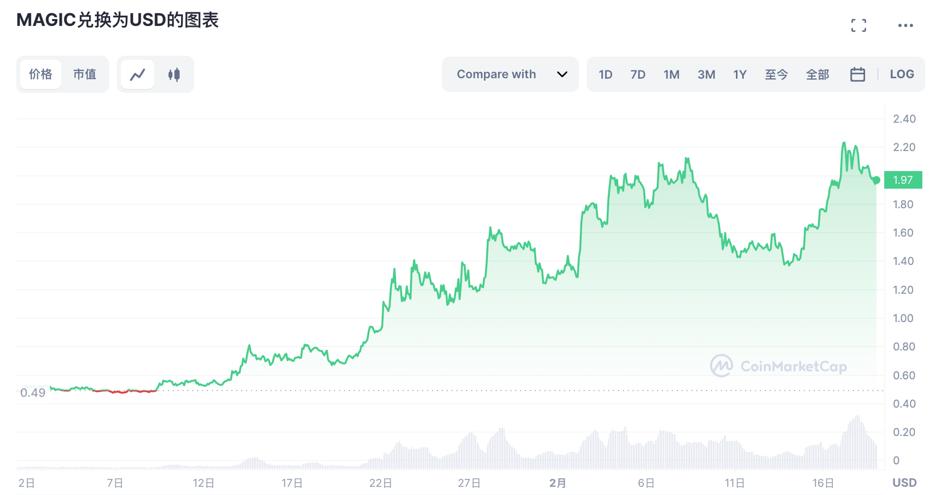Click the green endpoint dot on price line
Image resolution: width=939 pixels, height=495 pixels.
(876, 180)
